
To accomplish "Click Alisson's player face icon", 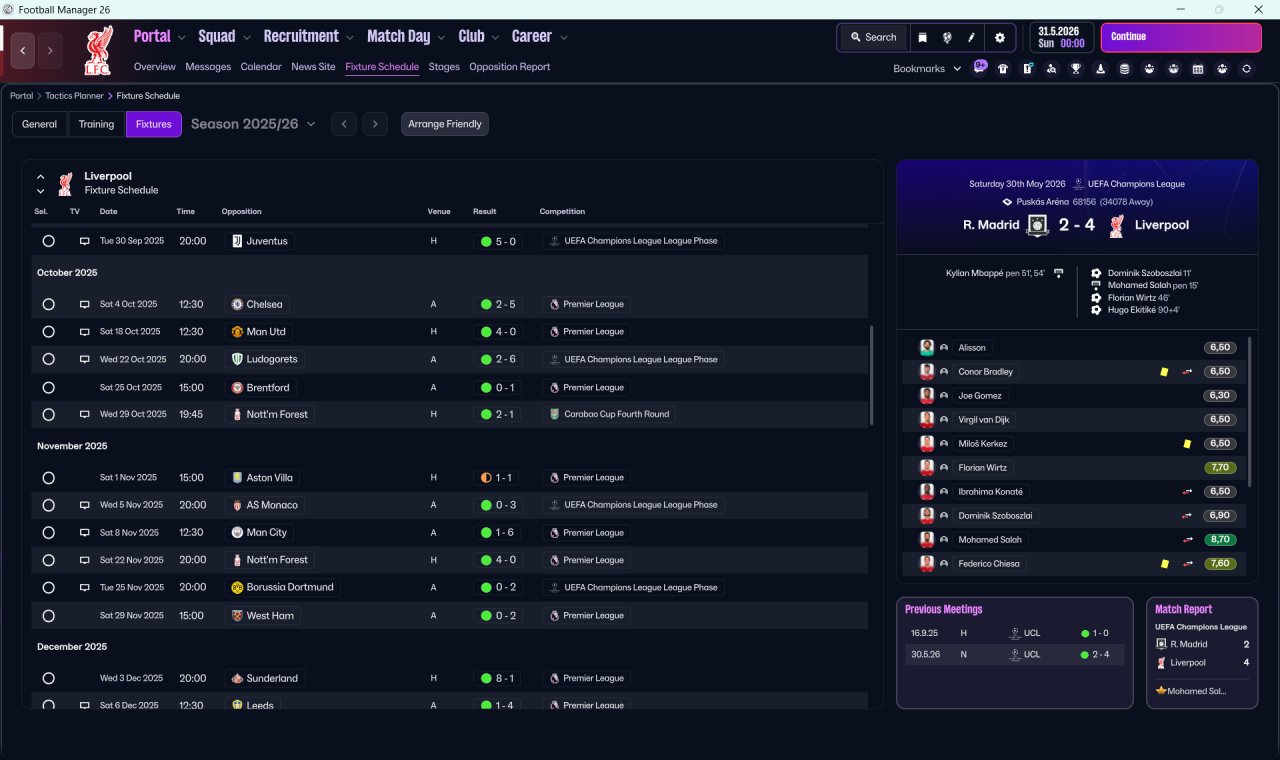I will [927, 348].
